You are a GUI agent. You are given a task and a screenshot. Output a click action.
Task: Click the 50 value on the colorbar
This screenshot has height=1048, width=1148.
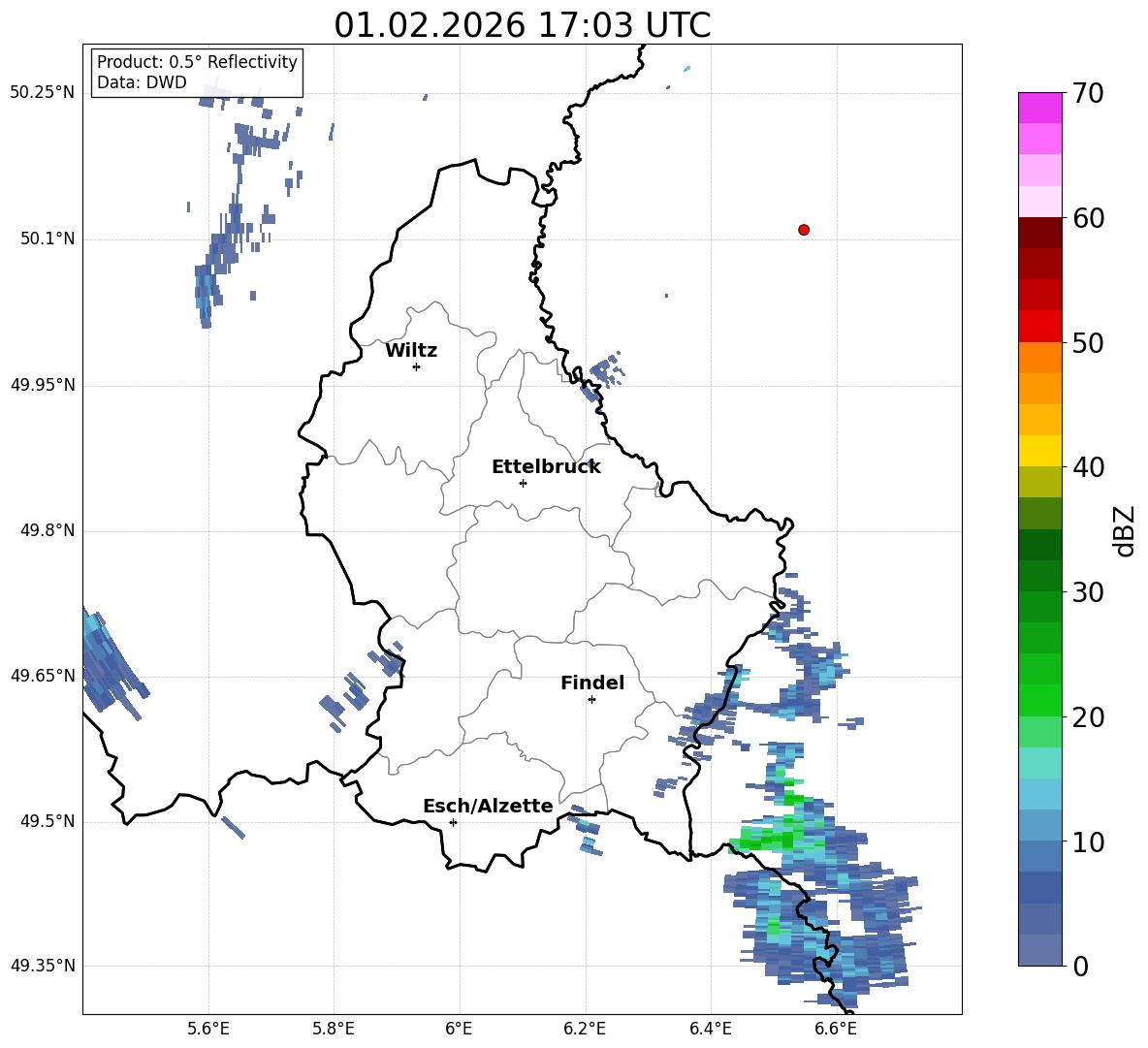click(x=1088, y=342)
